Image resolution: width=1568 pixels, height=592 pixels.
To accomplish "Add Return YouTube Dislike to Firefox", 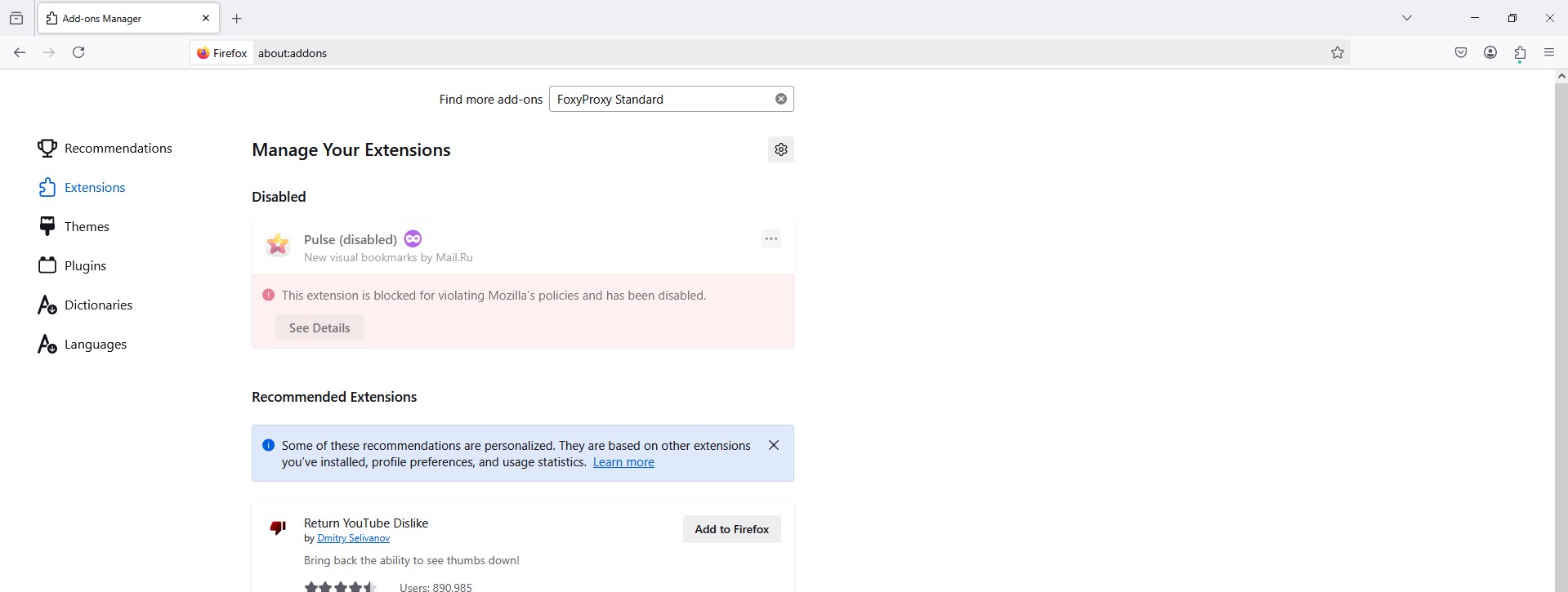I will tap(731, 529).
